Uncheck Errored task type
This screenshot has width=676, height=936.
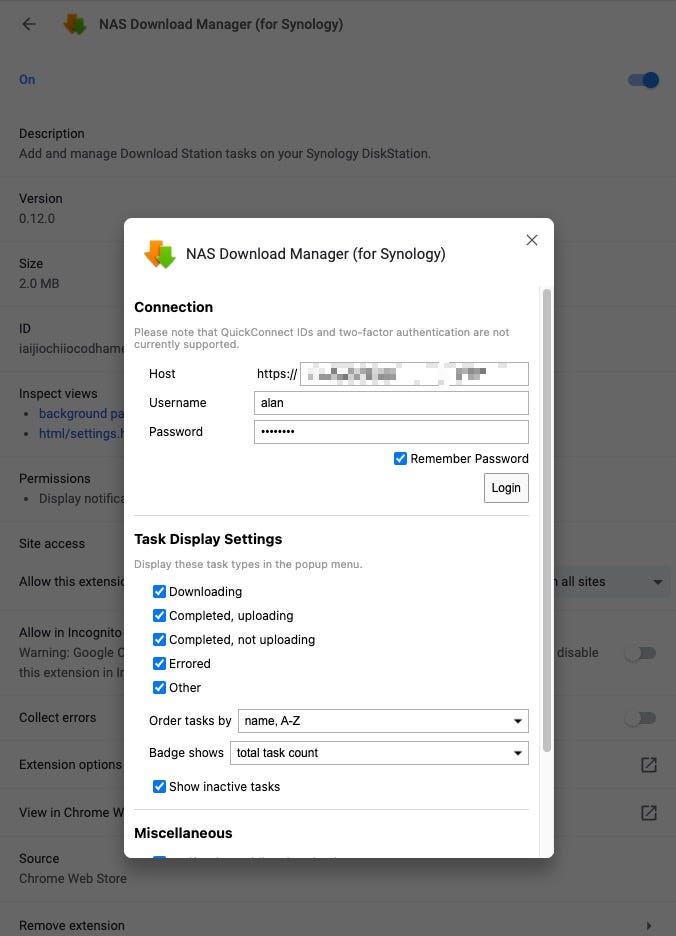pos(159,663)
